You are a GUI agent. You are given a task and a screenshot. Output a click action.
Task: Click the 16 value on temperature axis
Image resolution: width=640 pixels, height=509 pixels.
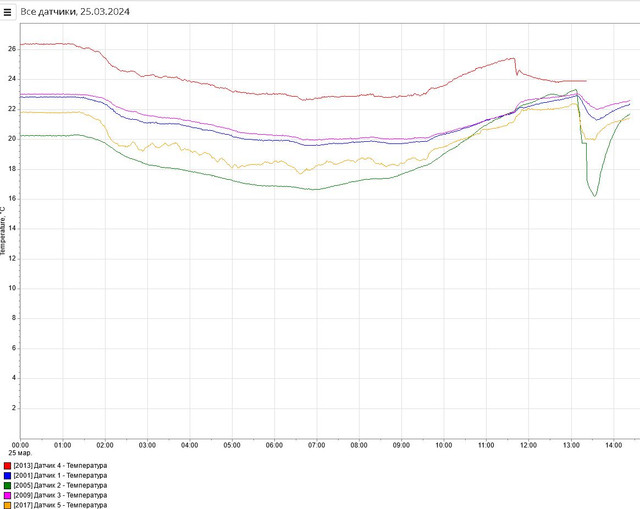pyautogui.click(x=12, y=199)
